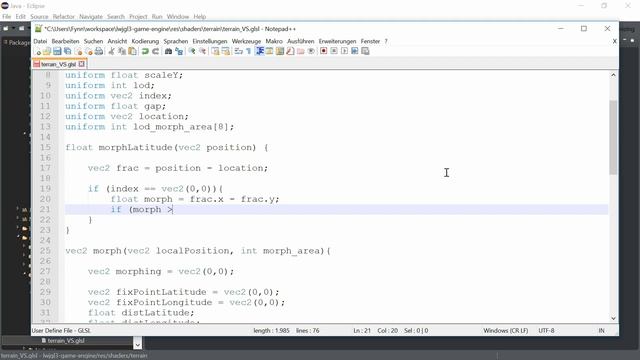Open Eclipse Refactor menu behind Notepad++
Image resolution: width=640 pixels, height=360 pixels.
pyautogui.click(x=64, y=17)
